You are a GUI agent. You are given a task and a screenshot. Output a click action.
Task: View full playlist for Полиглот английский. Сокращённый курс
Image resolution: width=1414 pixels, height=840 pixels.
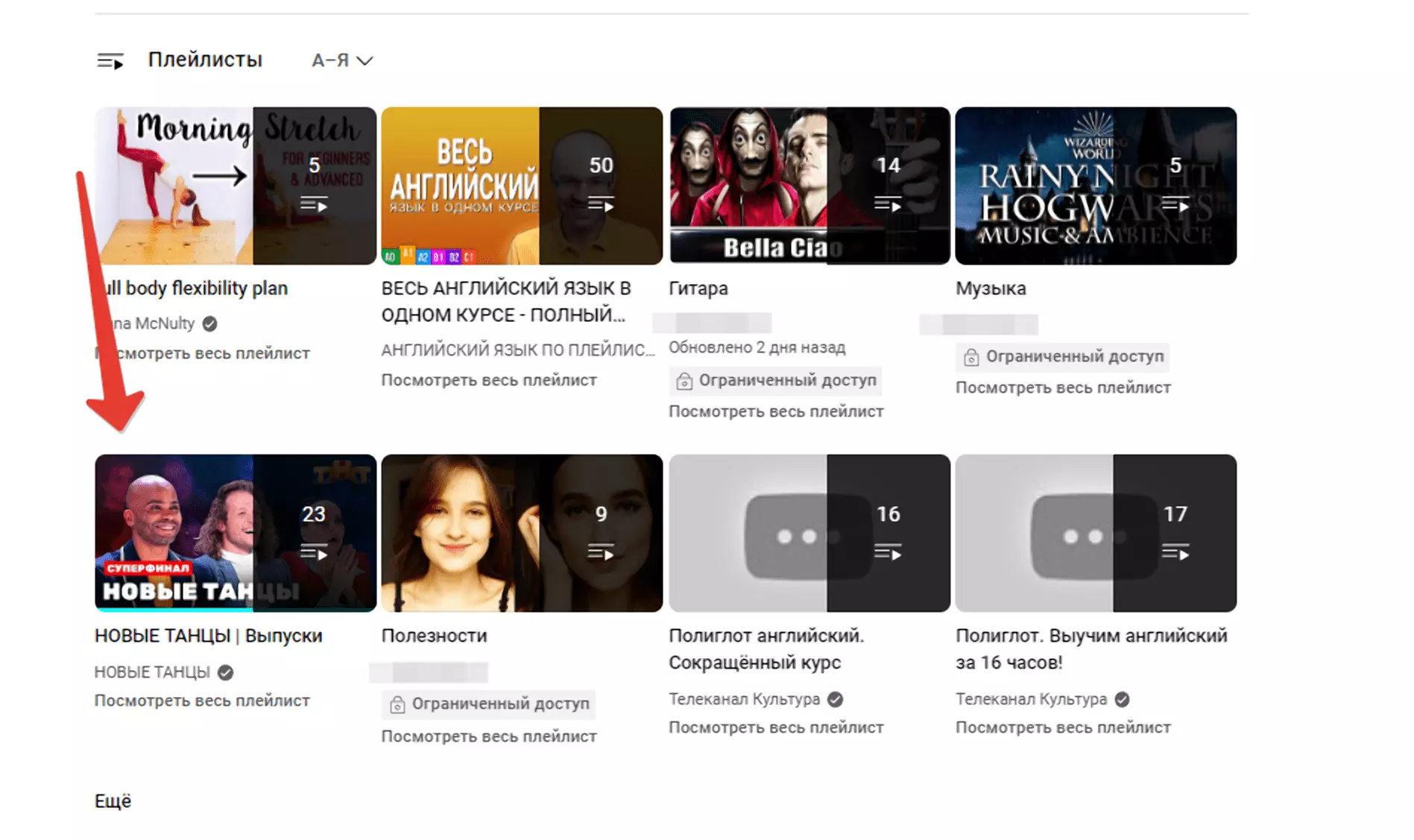[x=776, y=727]
